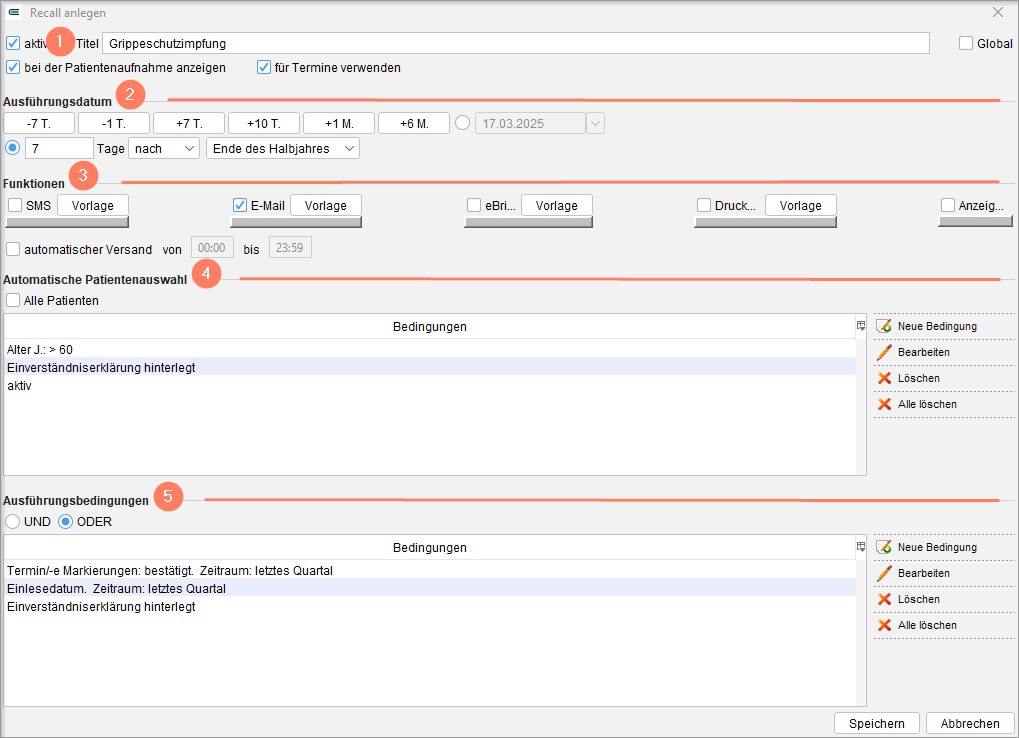The image size is (1019, 738).
Task: Open column settings icon of patient selection table
Action: [x=861, y=326]
